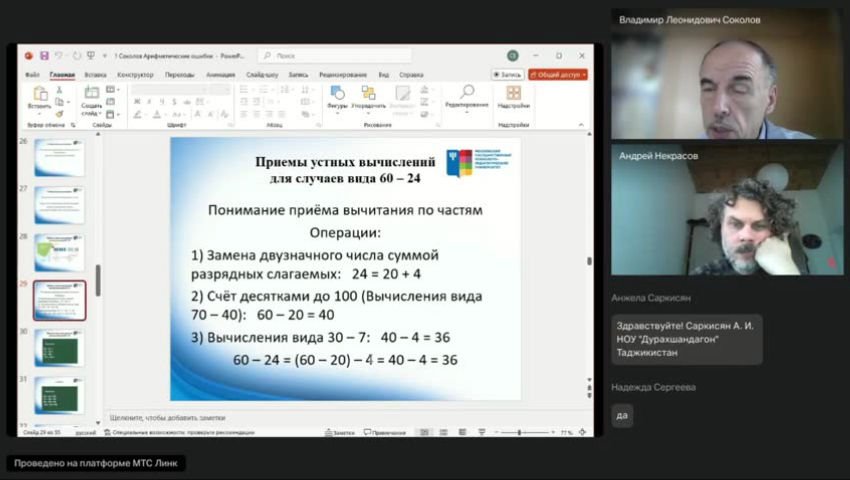Screen dimensions: 850x480
Task: Open the Абзац group dialog launcher
Action: pyautogui.click(x=319, y=125)
